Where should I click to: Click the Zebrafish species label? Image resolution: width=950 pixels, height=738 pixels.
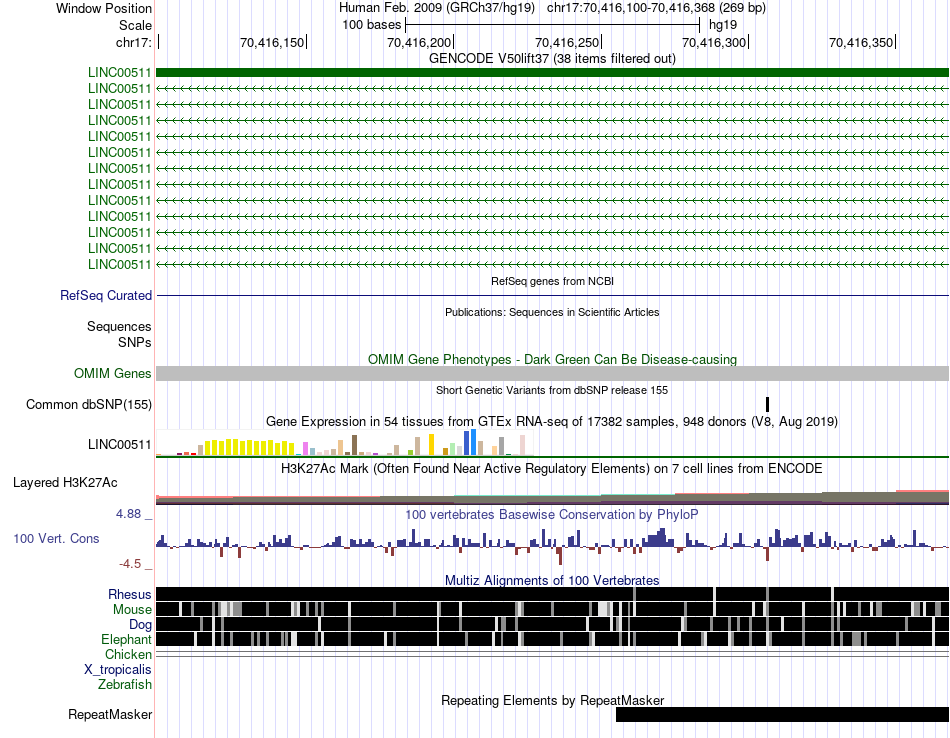tap(125, 685)
